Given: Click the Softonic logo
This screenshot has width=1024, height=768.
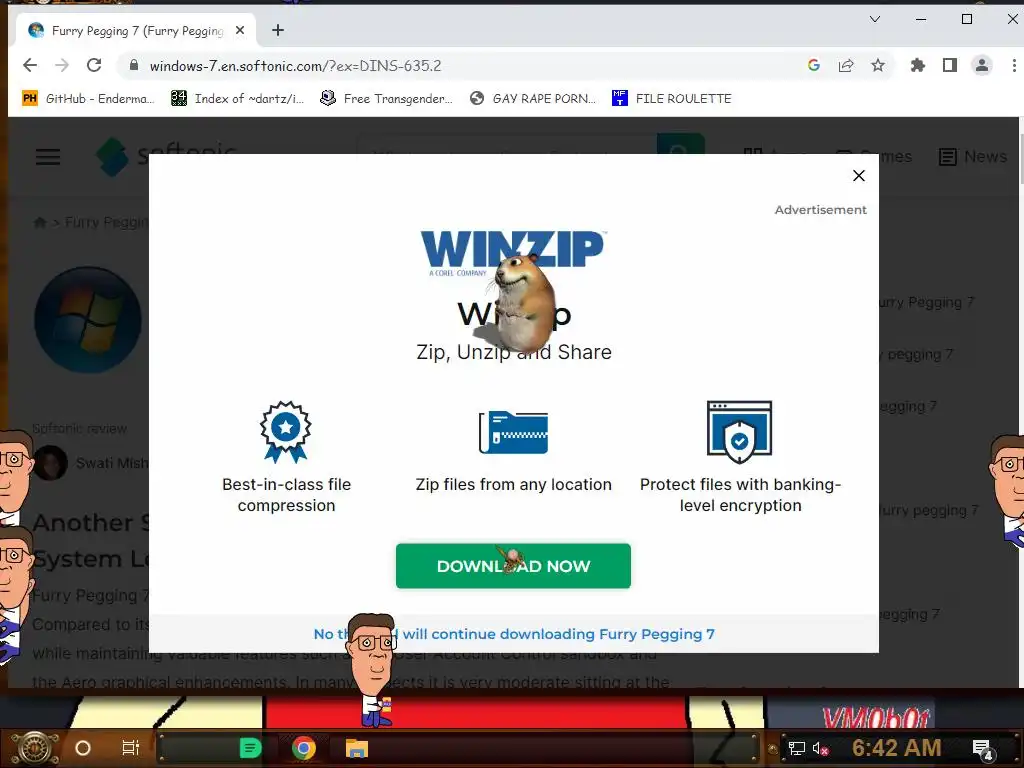Looking at the screenshot, I should (x=167, y=156).
